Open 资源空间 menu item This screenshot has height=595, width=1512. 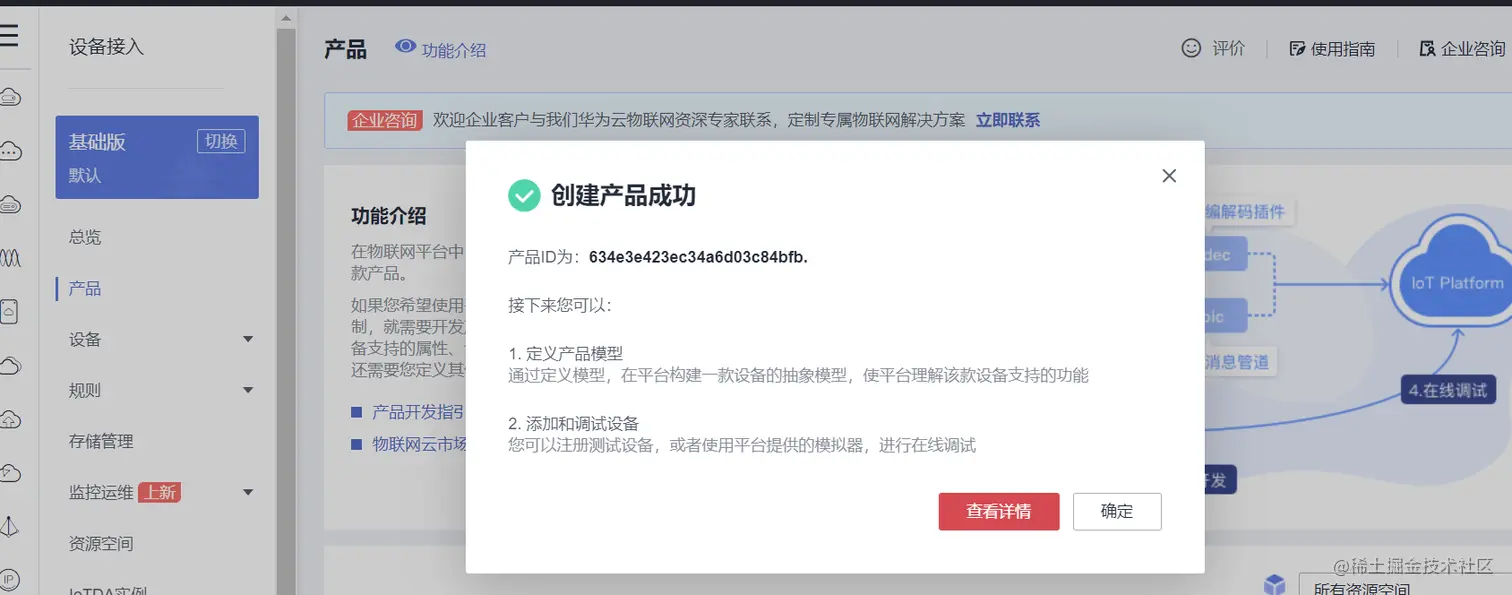tap(101, 543)
